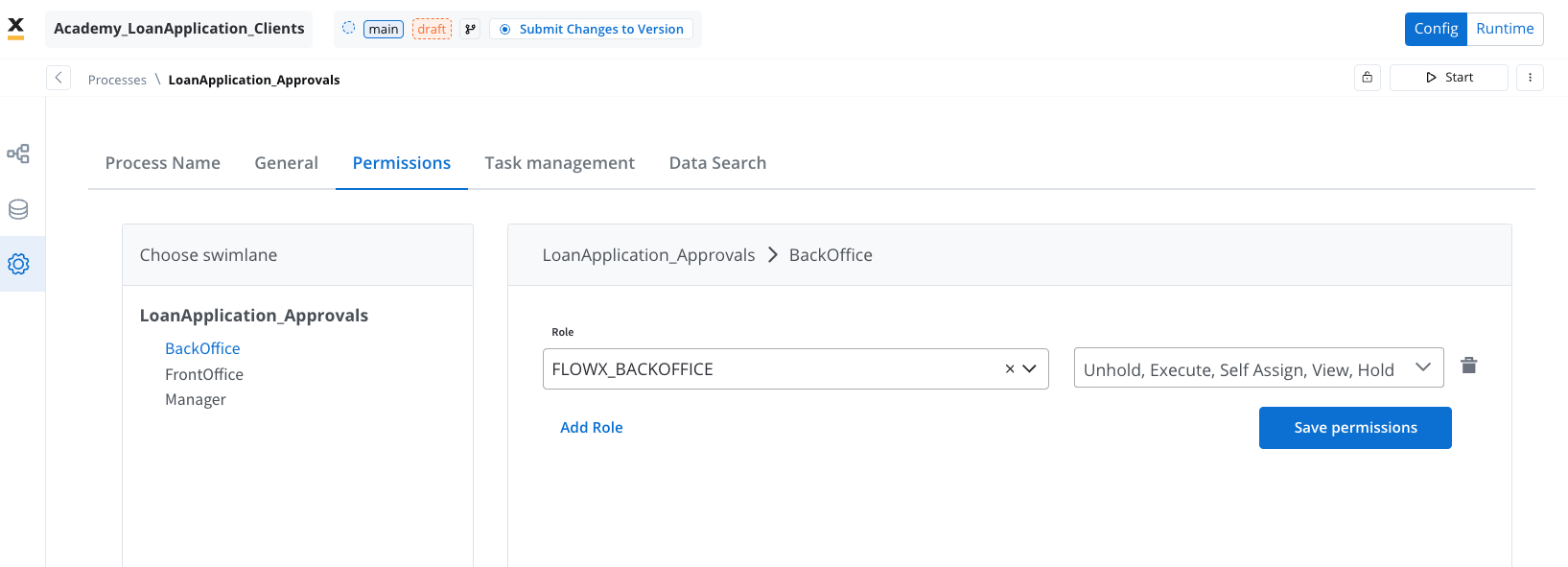Viewport: 1568px width, 567px height.
Task: Click the FlowX logo at top left
Action: (16, 28)
